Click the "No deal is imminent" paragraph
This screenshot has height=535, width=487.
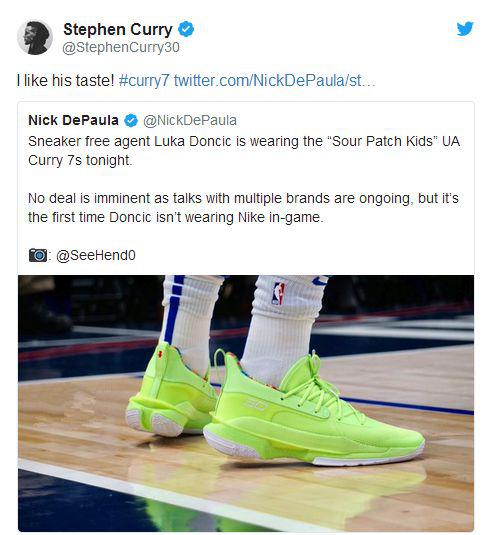[x=243, y=207]
